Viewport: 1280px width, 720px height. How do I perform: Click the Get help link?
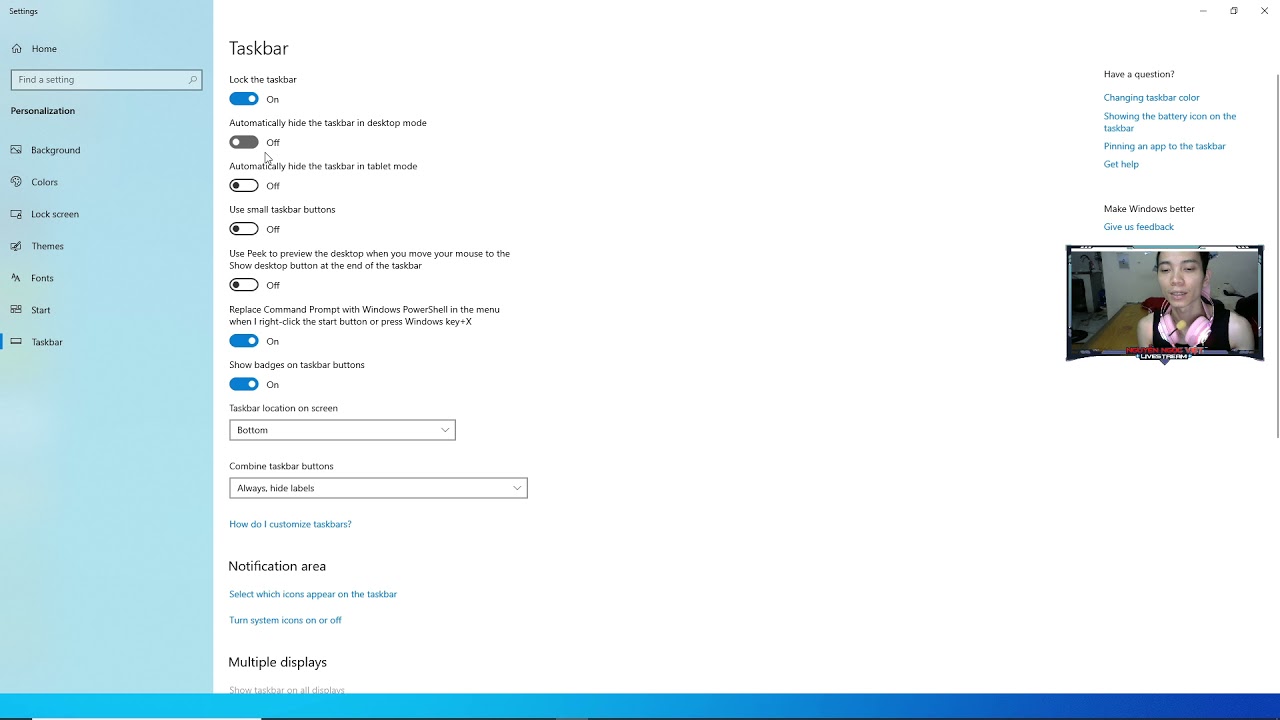[1121, 164]
